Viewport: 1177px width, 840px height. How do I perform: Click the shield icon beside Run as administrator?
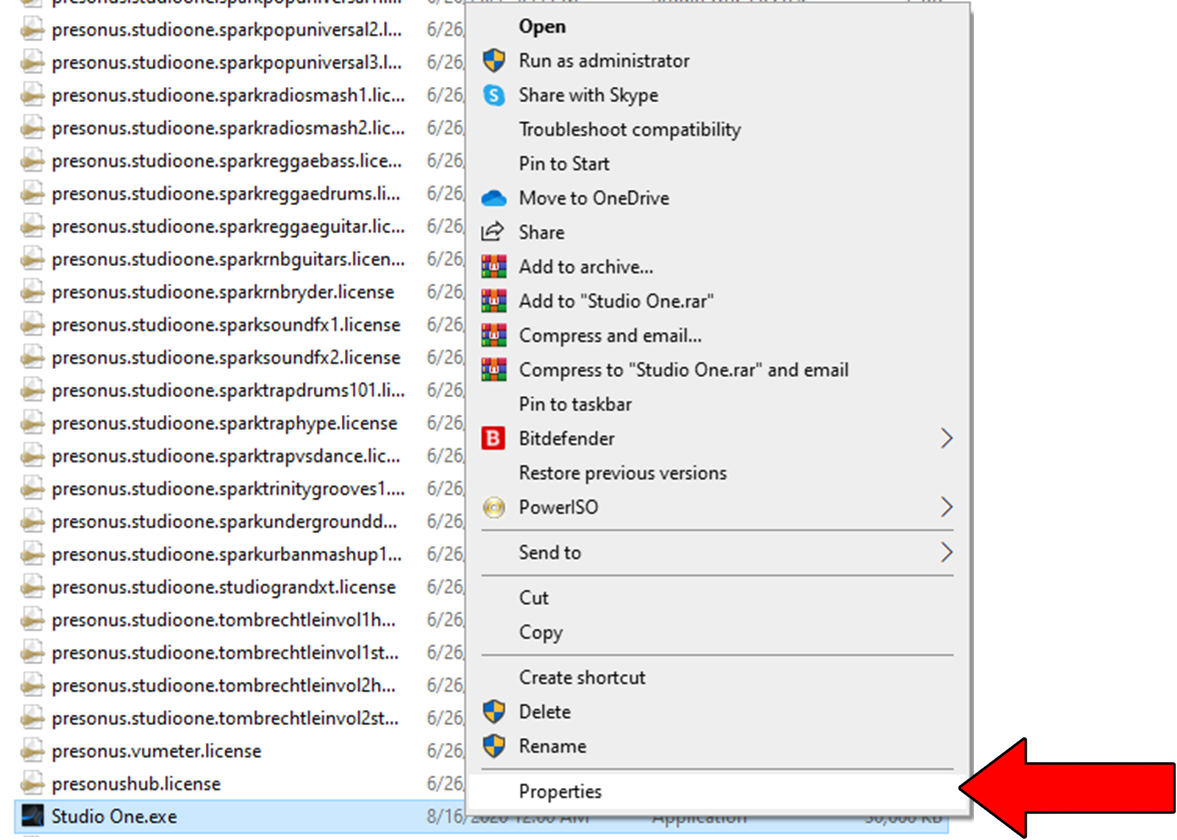(x=494, y=61)
